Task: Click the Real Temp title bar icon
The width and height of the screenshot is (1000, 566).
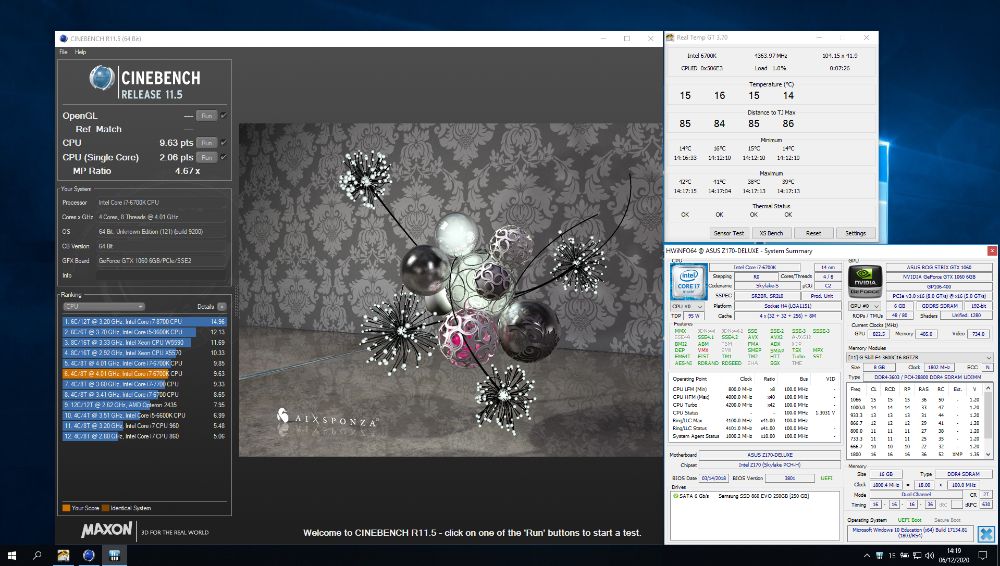Action: click(x=670, y=38)
